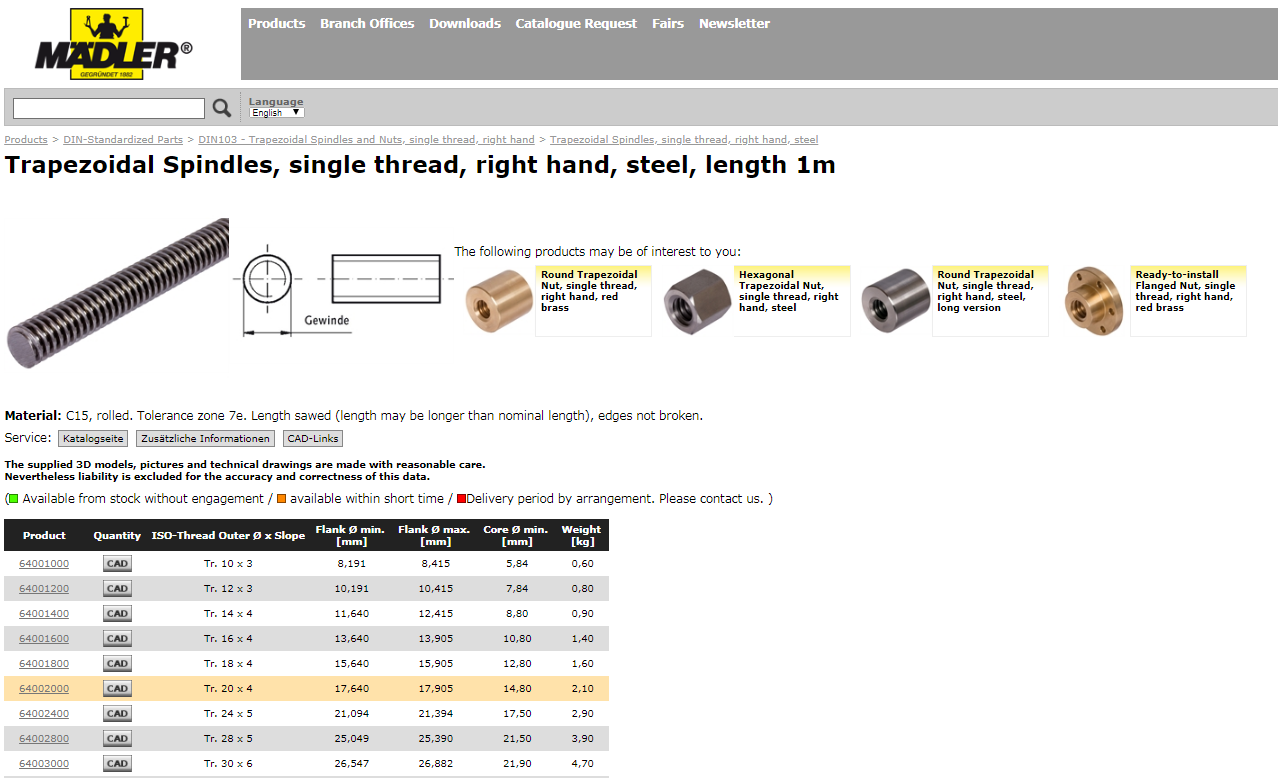
Task: Open product link 64001600
Action: [44, 639]
